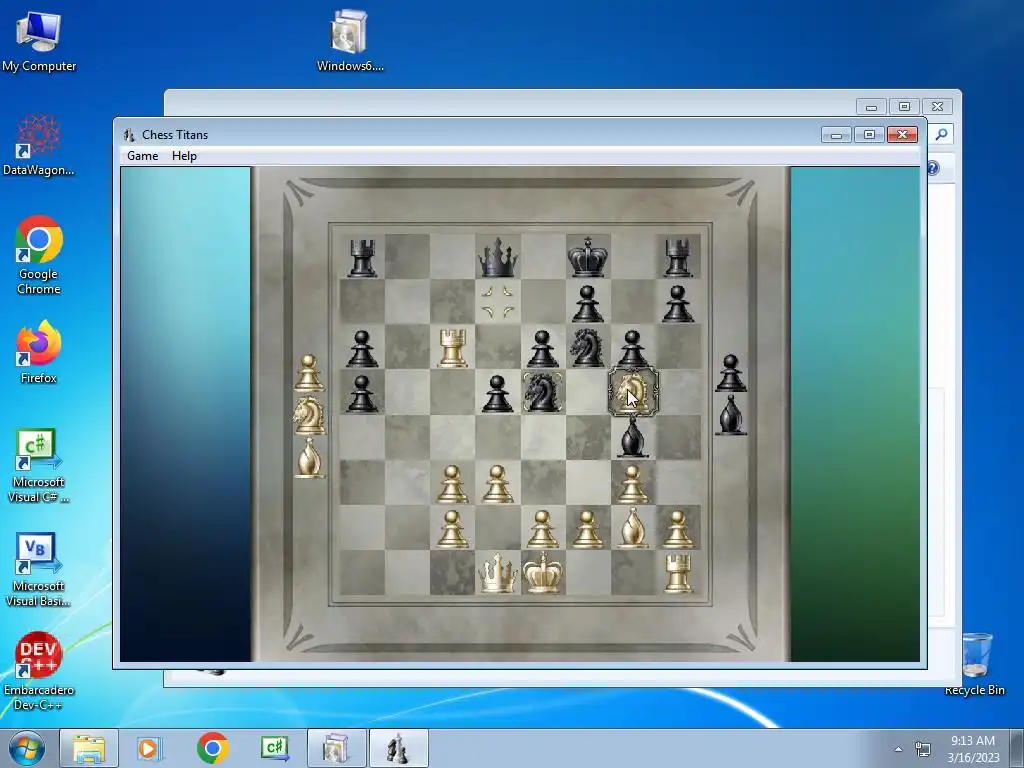Click the Chess Titans title bar icon
Image resolution: width=1024 pixels, height=768 pixels.
pyautogui.click(x=129, y=135)
